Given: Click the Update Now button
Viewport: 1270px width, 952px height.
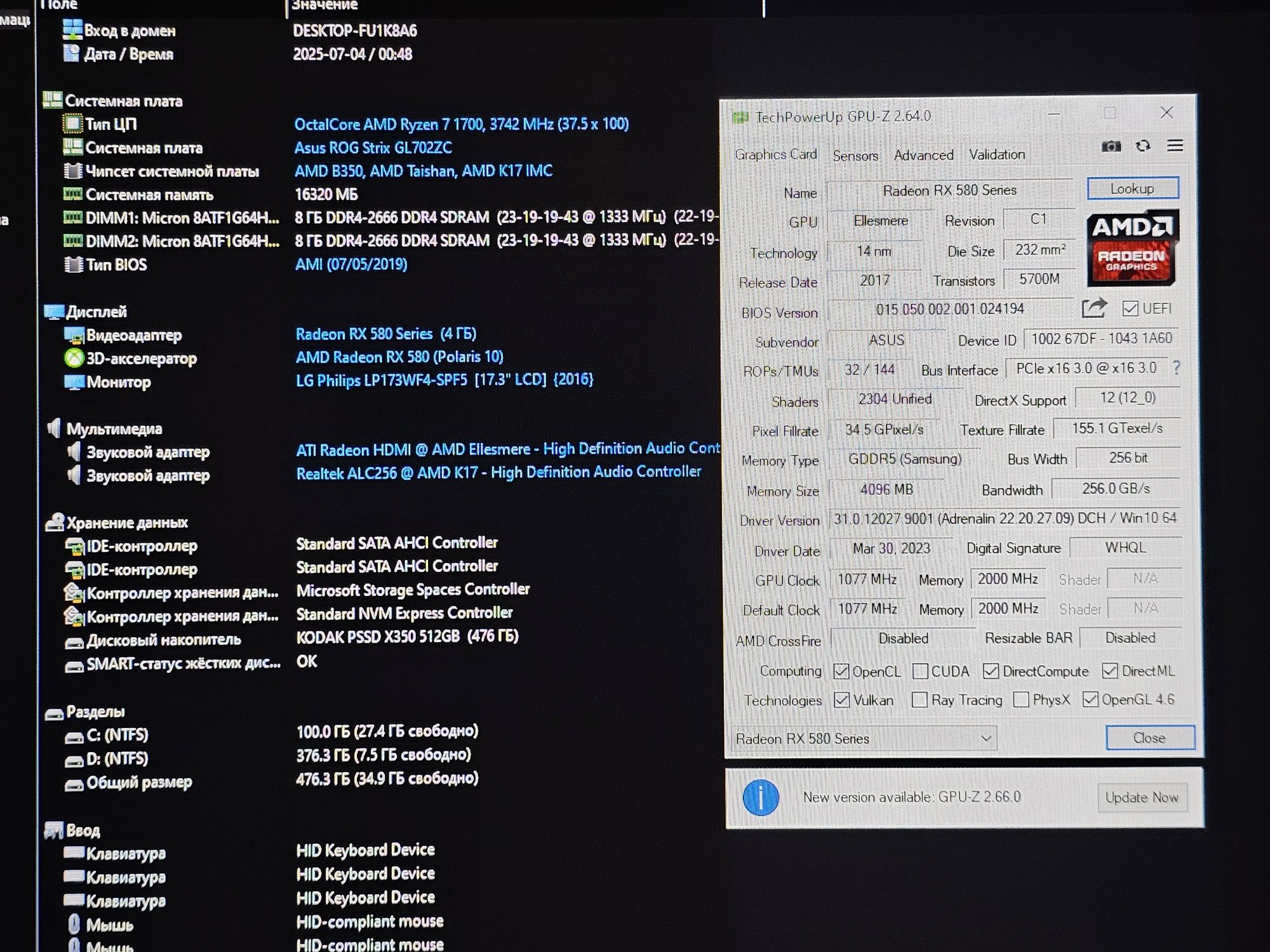Looking at the screenshot, I should pos(1141,797).
